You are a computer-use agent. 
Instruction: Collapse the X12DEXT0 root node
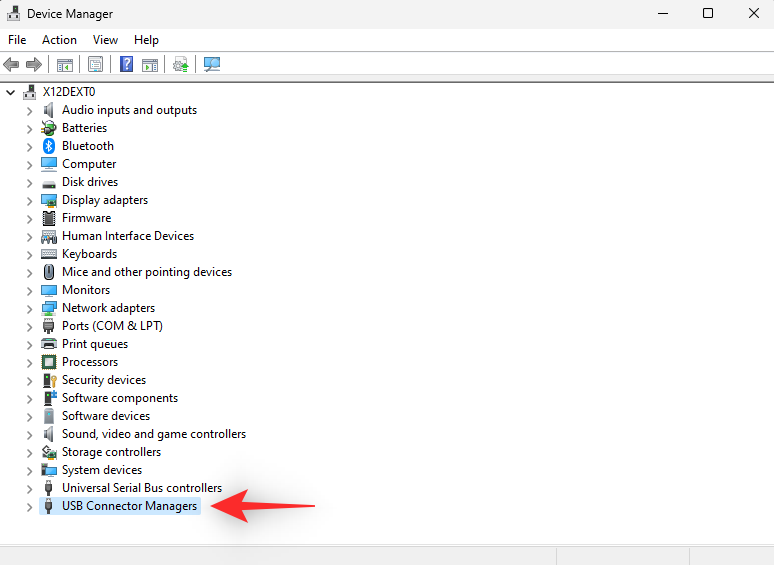point(11,92)
